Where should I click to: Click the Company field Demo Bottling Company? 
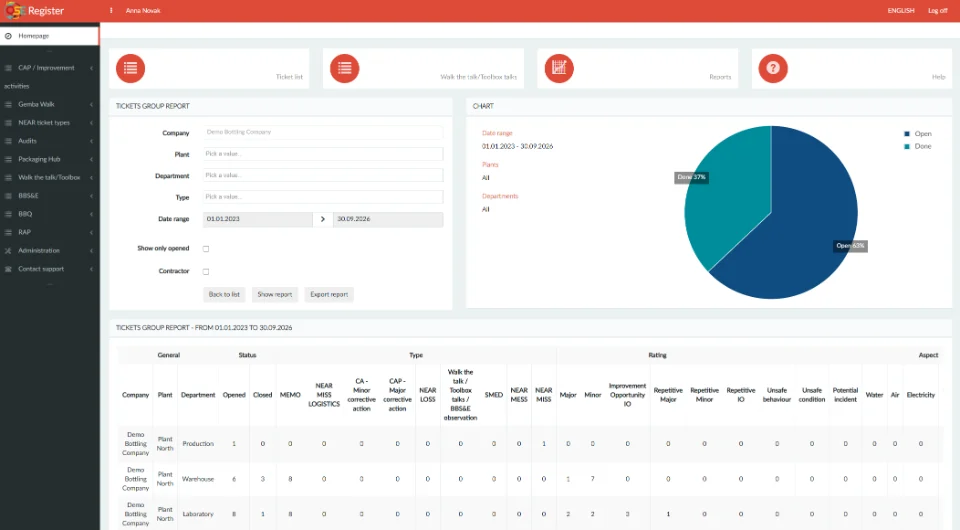[x=323, y=132]
